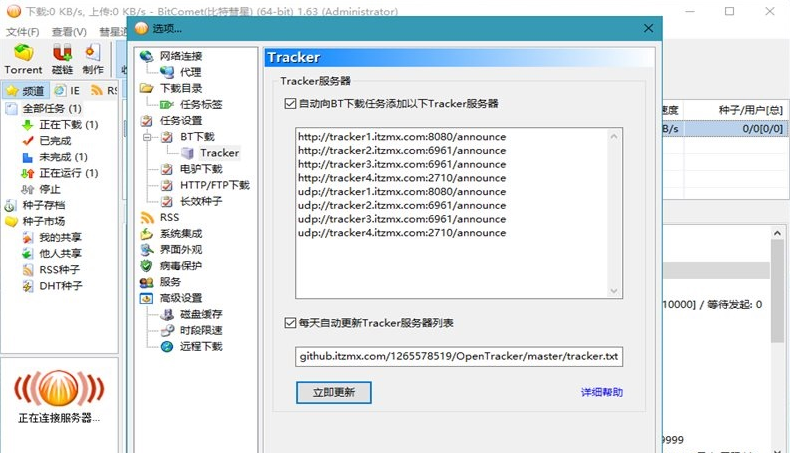The height and width of the screenshot is (453, 790).
Task: Open 高级设置 advanced settings icon
Action: click(147, 298)
